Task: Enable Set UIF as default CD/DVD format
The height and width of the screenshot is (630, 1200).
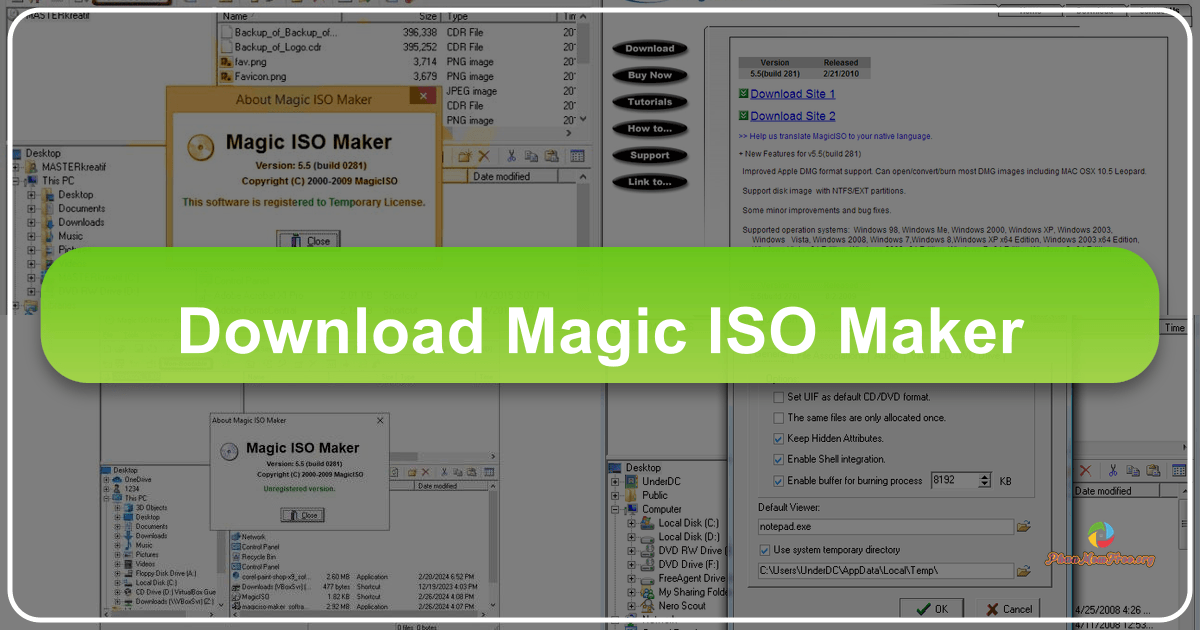Action: tap(778, 396)
